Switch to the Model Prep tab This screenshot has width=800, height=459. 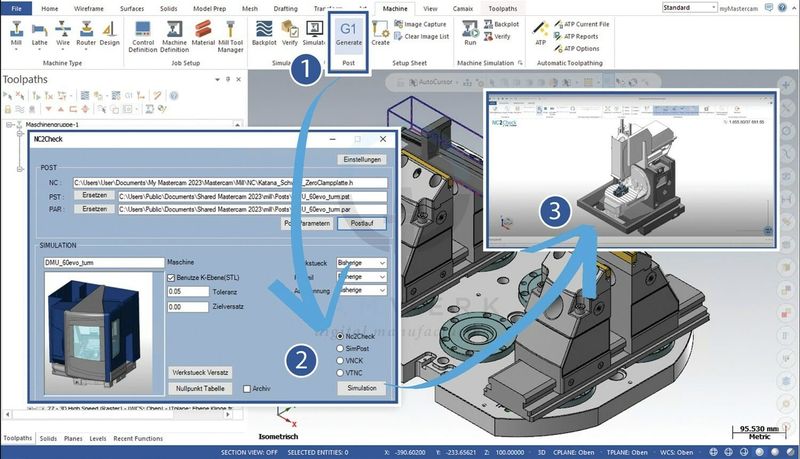coord(209,8)
